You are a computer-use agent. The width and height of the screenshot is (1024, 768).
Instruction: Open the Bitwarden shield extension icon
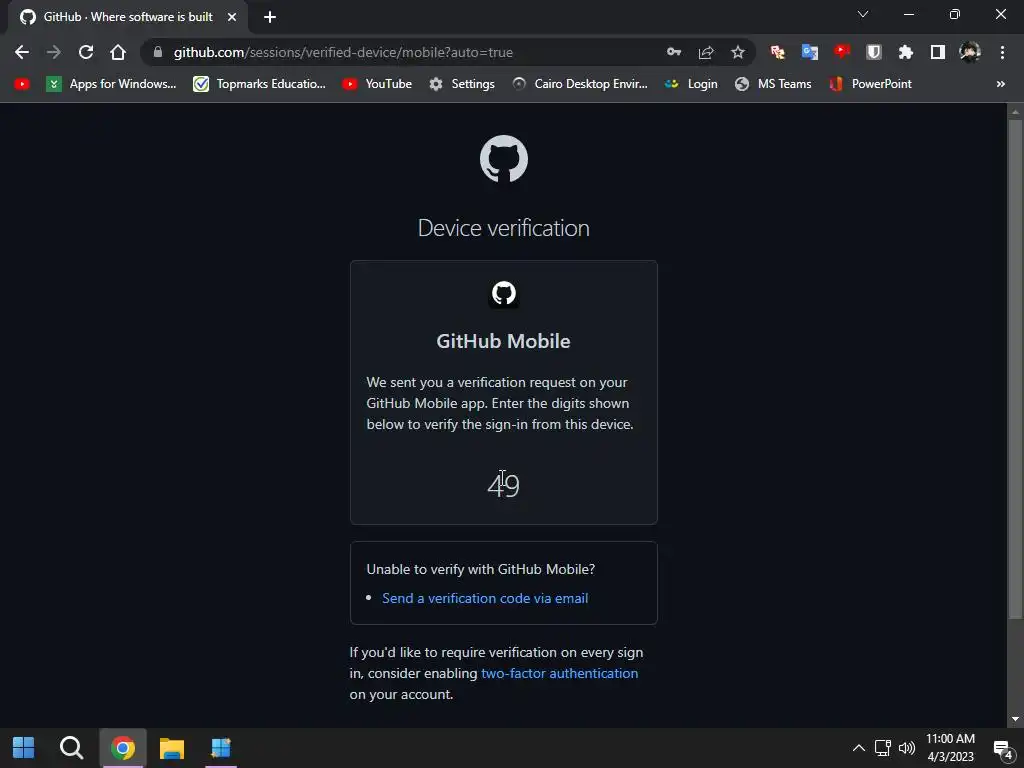pos(874,52)
